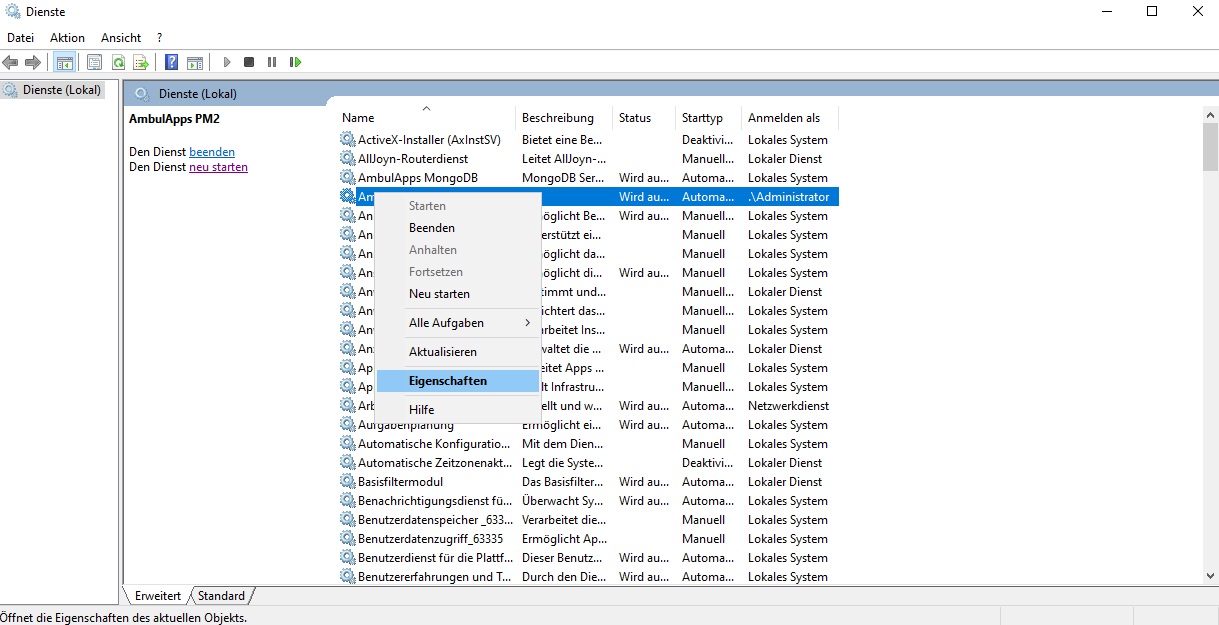This screenshot has height=625, width=1219.
Task: Switch to the Standard tab
Action: tap(221, 596)
